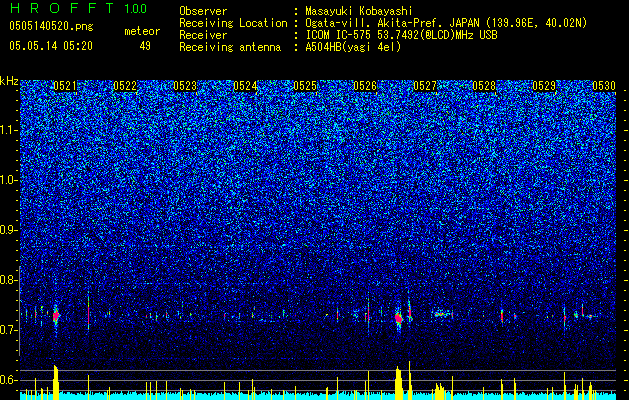Click the meteor count value 49
The image size is (629, 400).
[x=145, y=46]
